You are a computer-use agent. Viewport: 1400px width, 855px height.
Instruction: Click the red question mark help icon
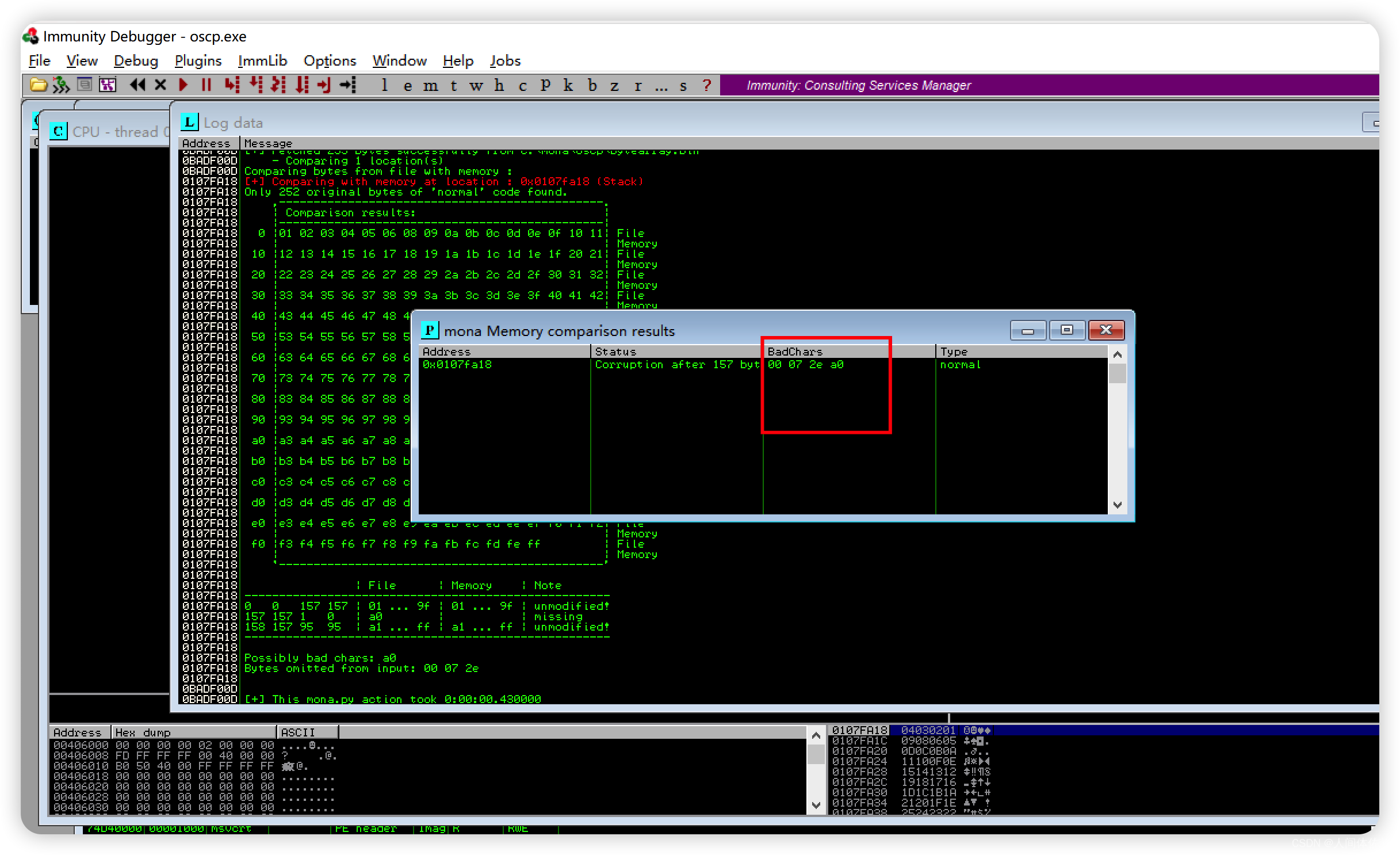click(706, 86)
